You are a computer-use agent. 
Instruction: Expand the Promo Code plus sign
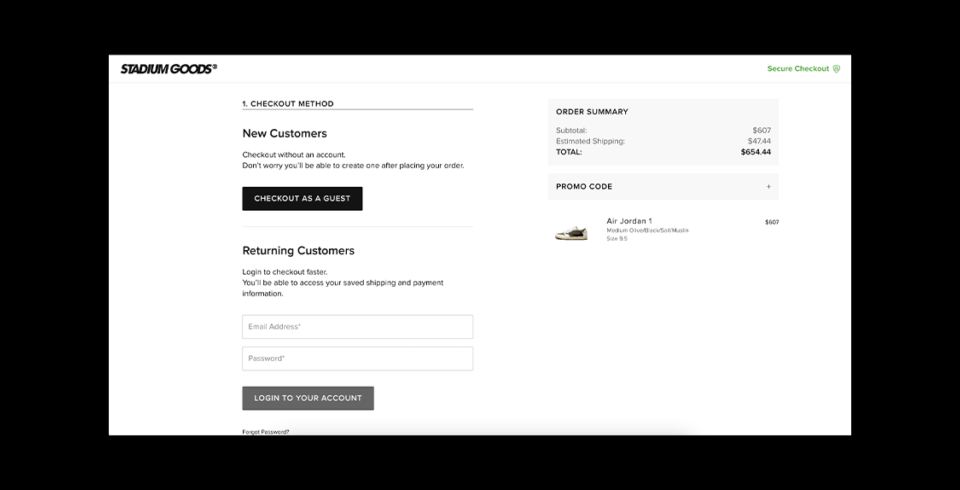pos(769,187)
